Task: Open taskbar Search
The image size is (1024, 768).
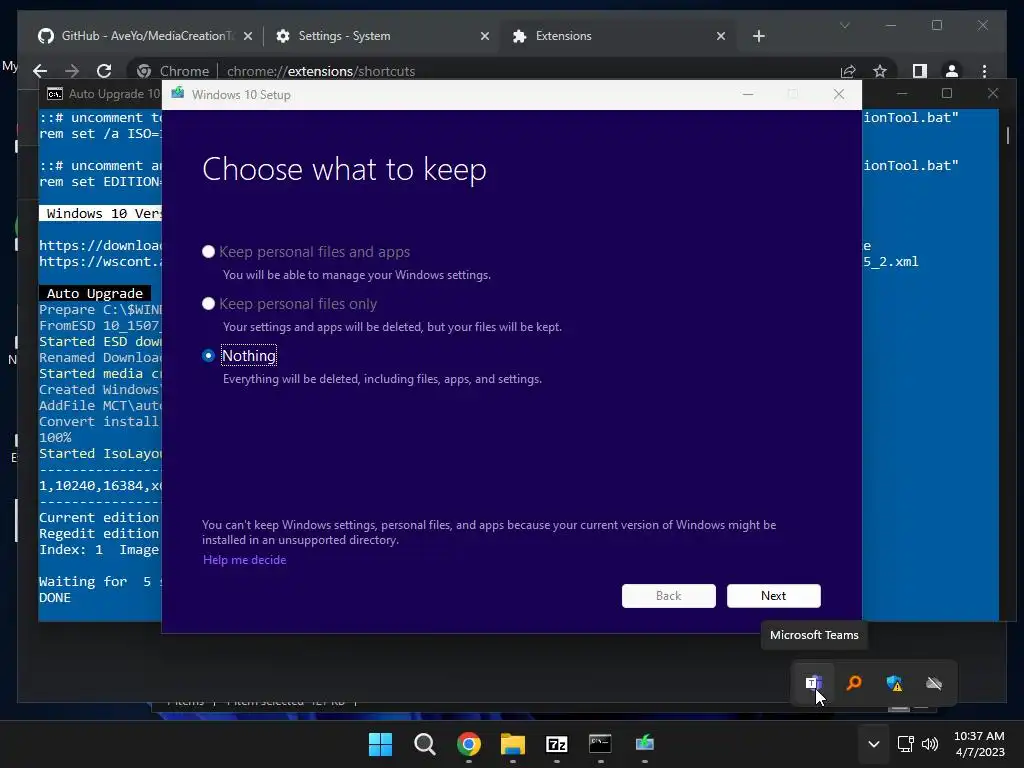Action: coord(424,744)
